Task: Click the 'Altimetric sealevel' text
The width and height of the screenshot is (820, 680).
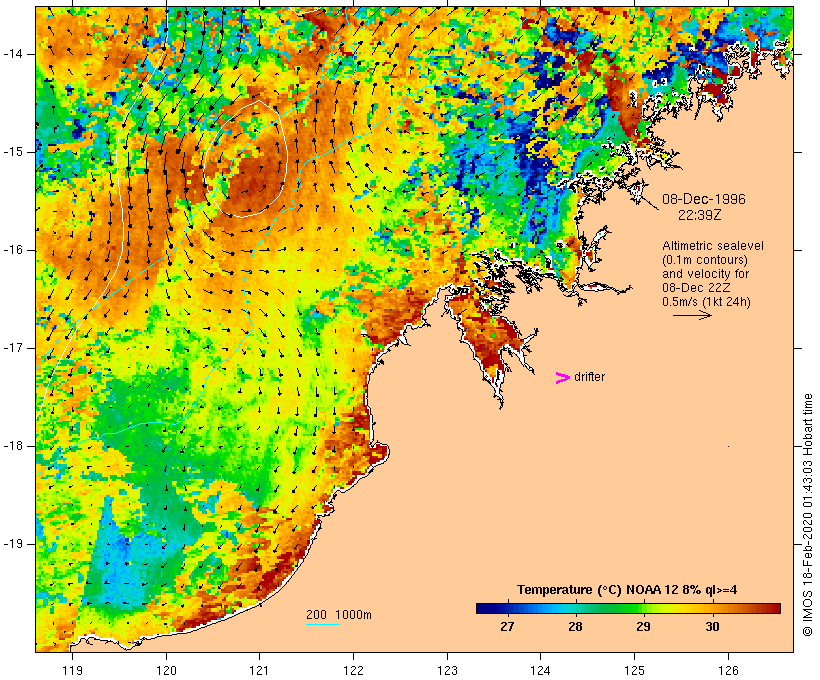Action: click(713, 246)
